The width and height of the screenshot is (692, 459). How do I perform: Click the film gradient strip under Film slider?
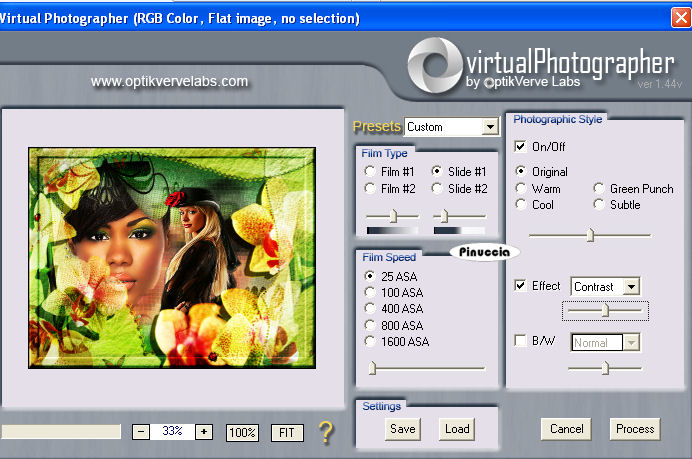(x=392, y=230)
